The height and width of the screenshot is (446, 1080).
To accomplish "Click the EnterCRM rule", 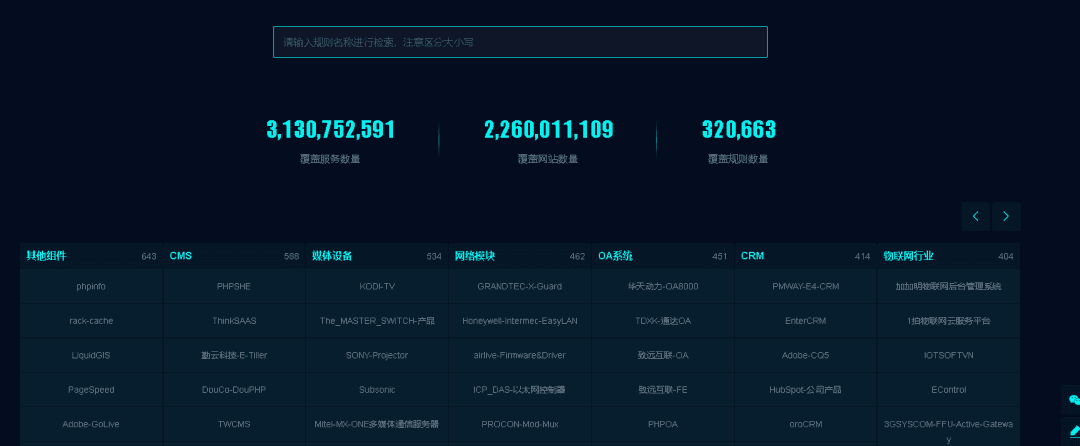I will click(x=805, y=321).
